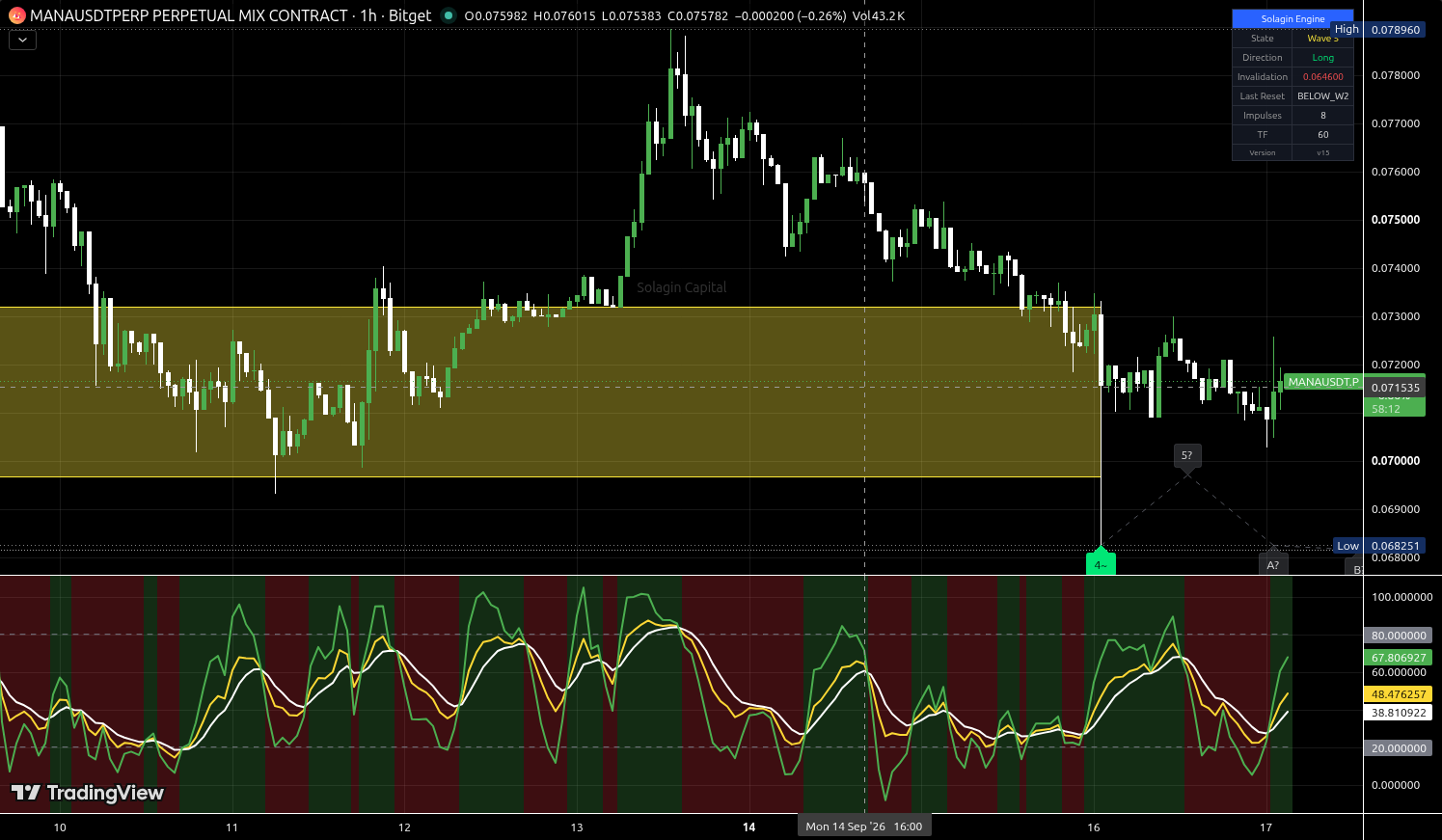The width and height of the screenshot is (1442, 840).
Task: Open the TradingView logo link
Action: coord(88,793)
